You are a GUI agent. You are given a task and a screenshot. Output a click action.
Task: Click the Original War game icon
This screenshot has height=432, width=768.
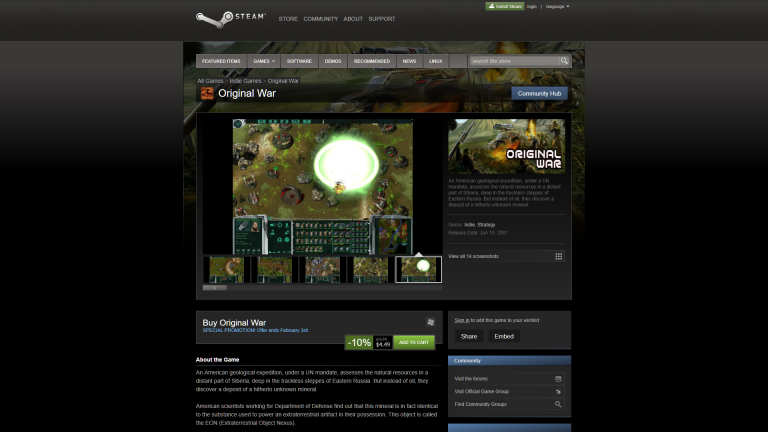207,93
